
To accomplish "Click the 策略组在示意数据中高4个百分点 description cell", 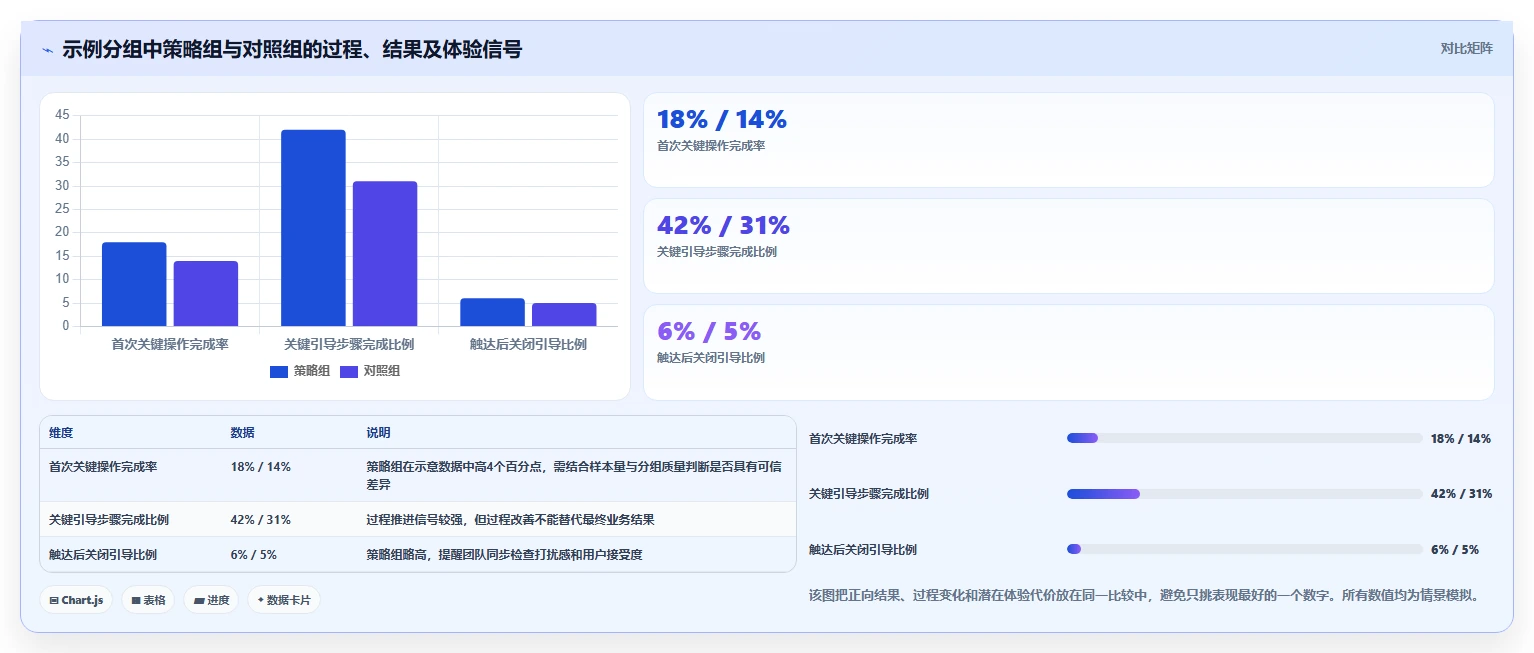I will pos(574,475).
